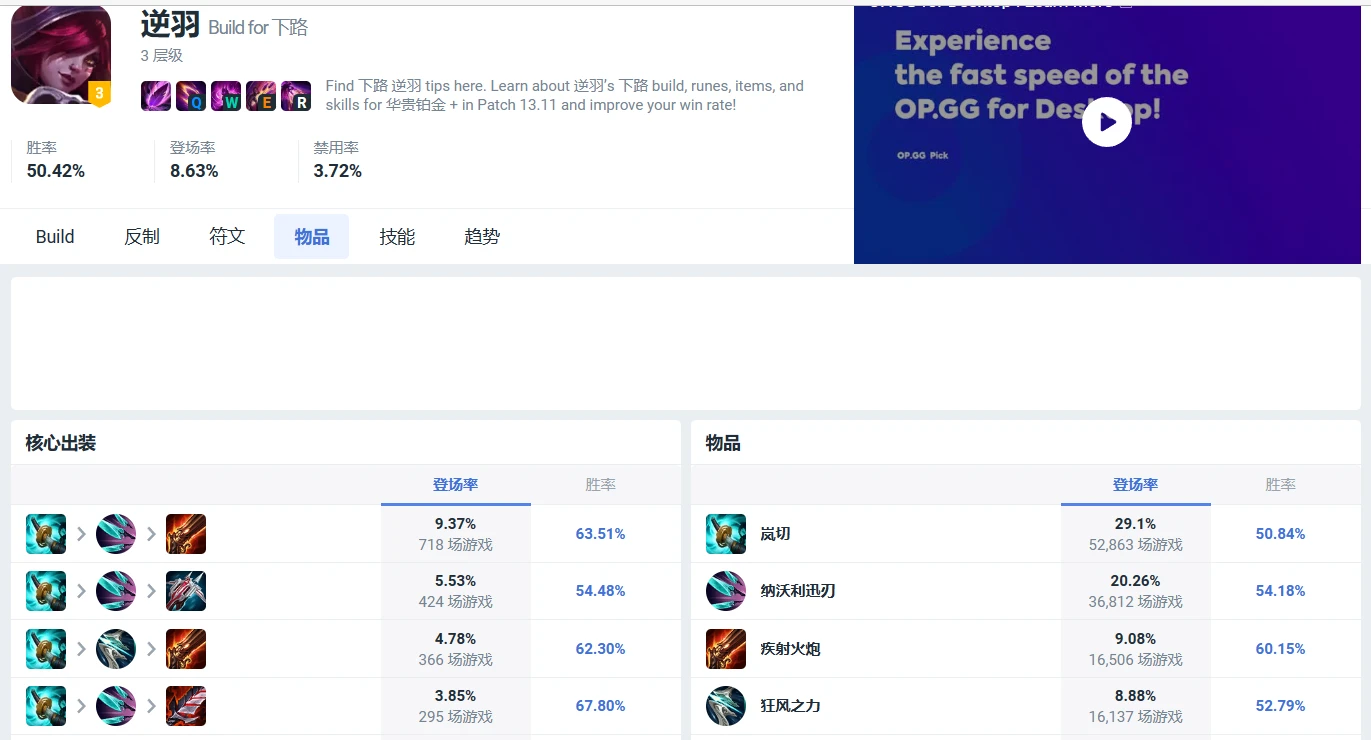Click 纳沃利迅刃 item icon in 物品 list
Image resolution: width=1371 pixels, height=740 pixels.
pos(726,591)
